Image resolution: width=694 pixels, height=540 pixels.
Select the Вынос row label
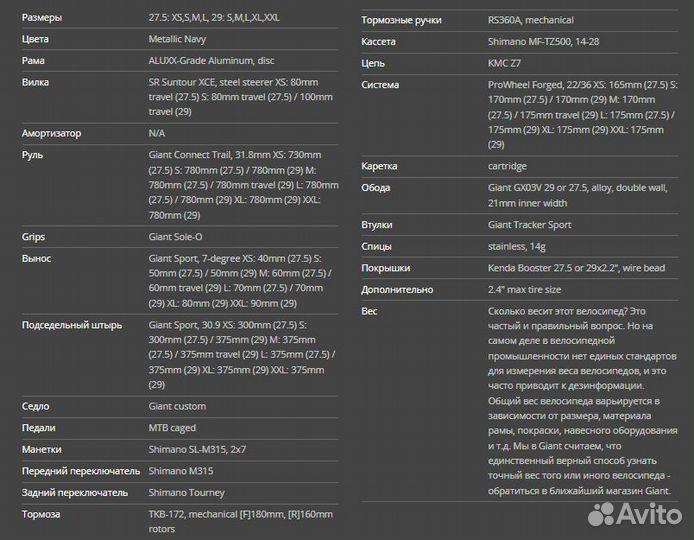click(x=36, y=259)
